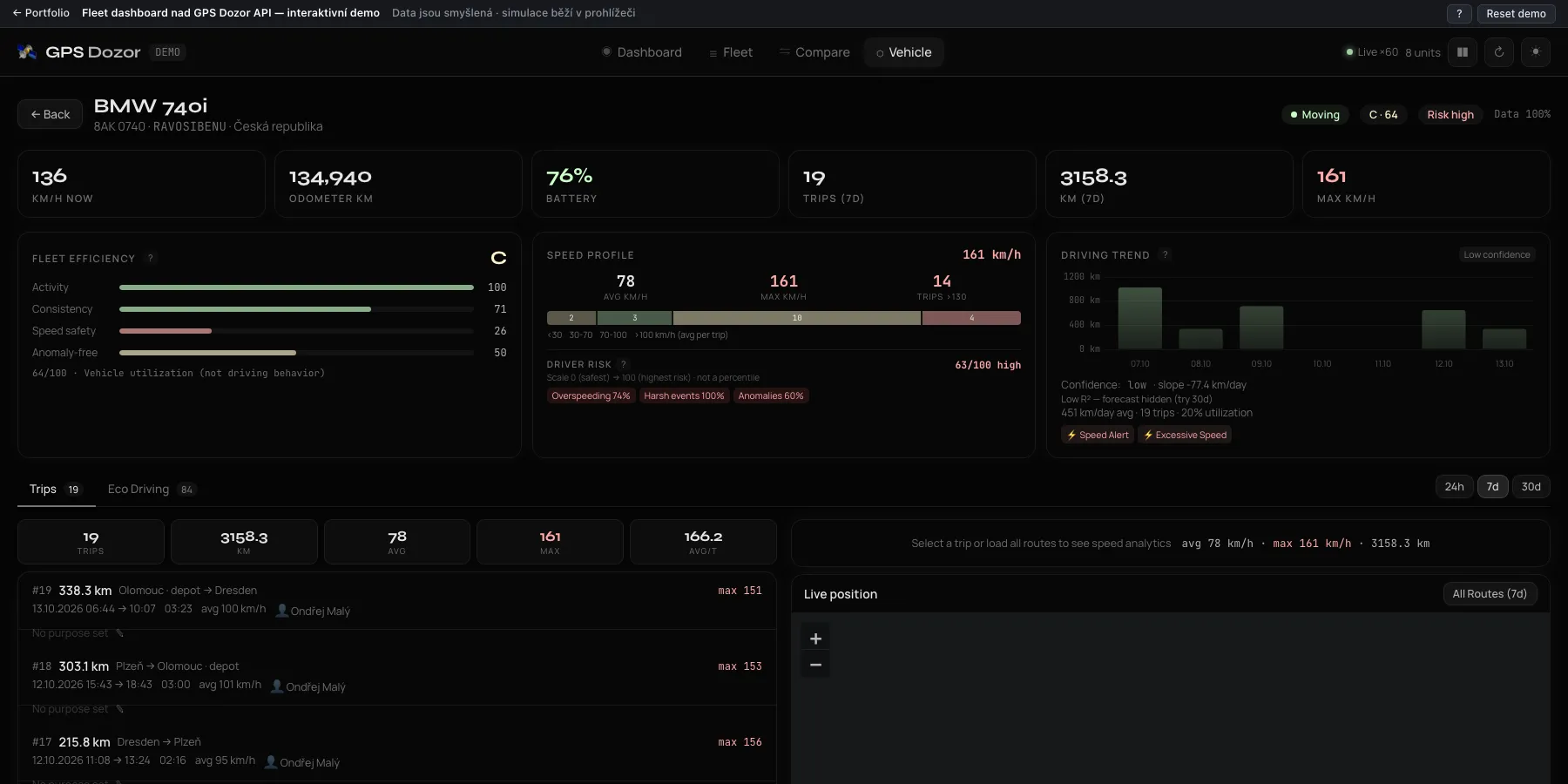Click the Overspeeding 74% tag
1568x784 pixels.
coord(591,395)
